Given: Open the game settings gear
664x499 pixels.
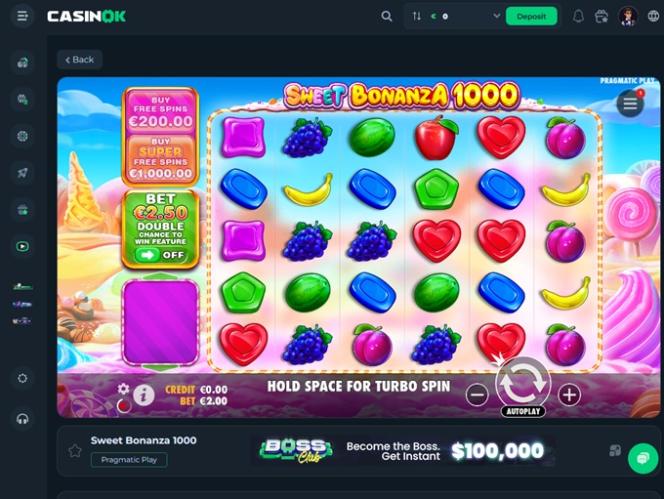Looking at the screenshot, I should pyautogui.click(x=123, y=388).
